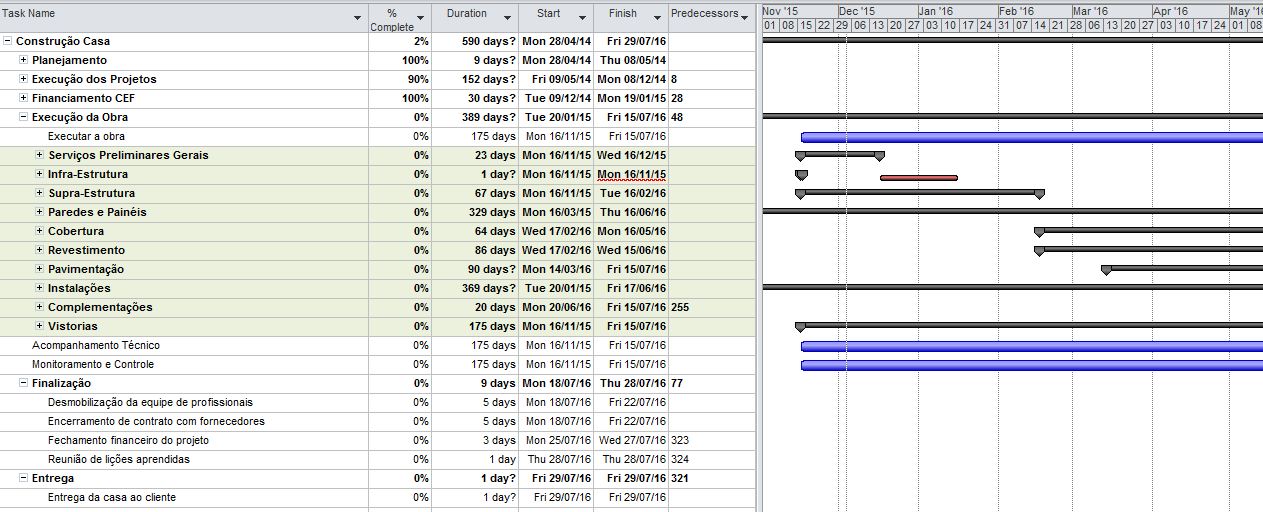Screen dimensions: 1263x512
Task: Collapse the Execução da Obra group
Action: tap(24, 118)
